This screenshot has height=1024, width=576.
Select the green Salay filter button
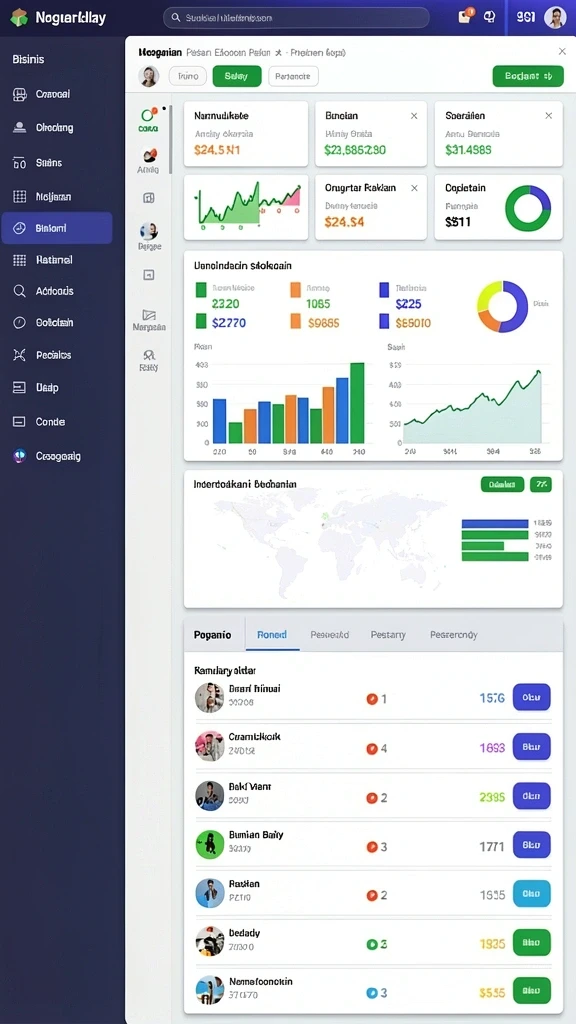tap(236, 76)
